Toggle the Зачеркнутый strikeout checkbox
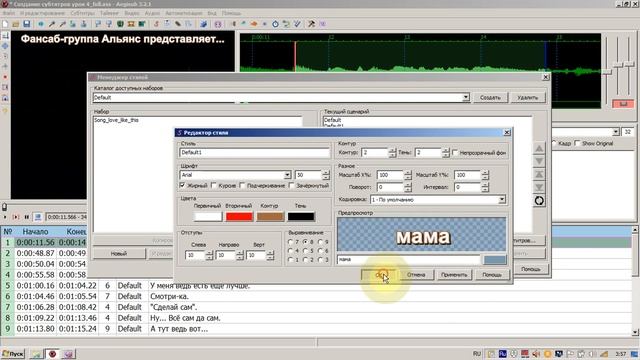The image size is (640, 360). click(291, 186)
